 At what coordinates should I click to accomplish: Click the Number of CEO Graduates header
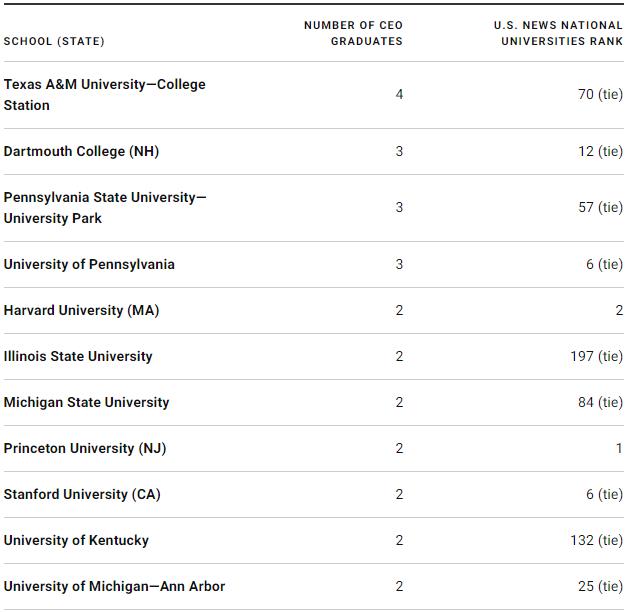coord(353,33)
